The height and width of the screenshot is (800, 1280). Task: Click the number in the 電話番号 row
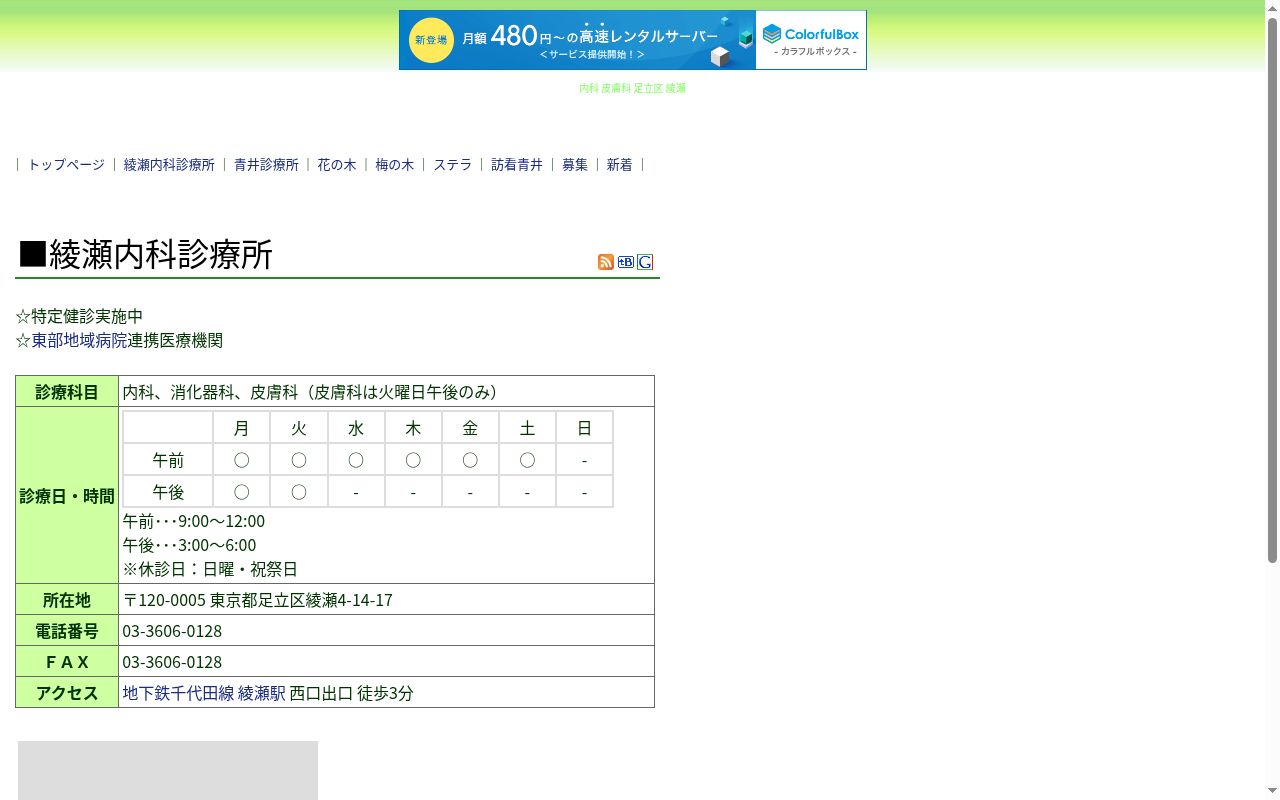(x=172, y=631)
